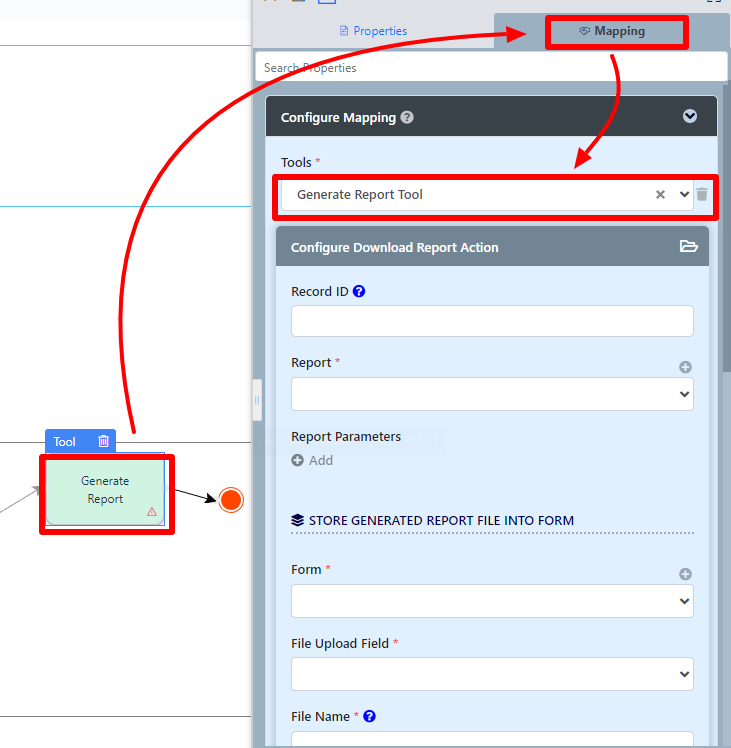The width and height of the screenshot is (731, 748).
Task: Click the Search Properties field
Action: click(x=491, y=68)
